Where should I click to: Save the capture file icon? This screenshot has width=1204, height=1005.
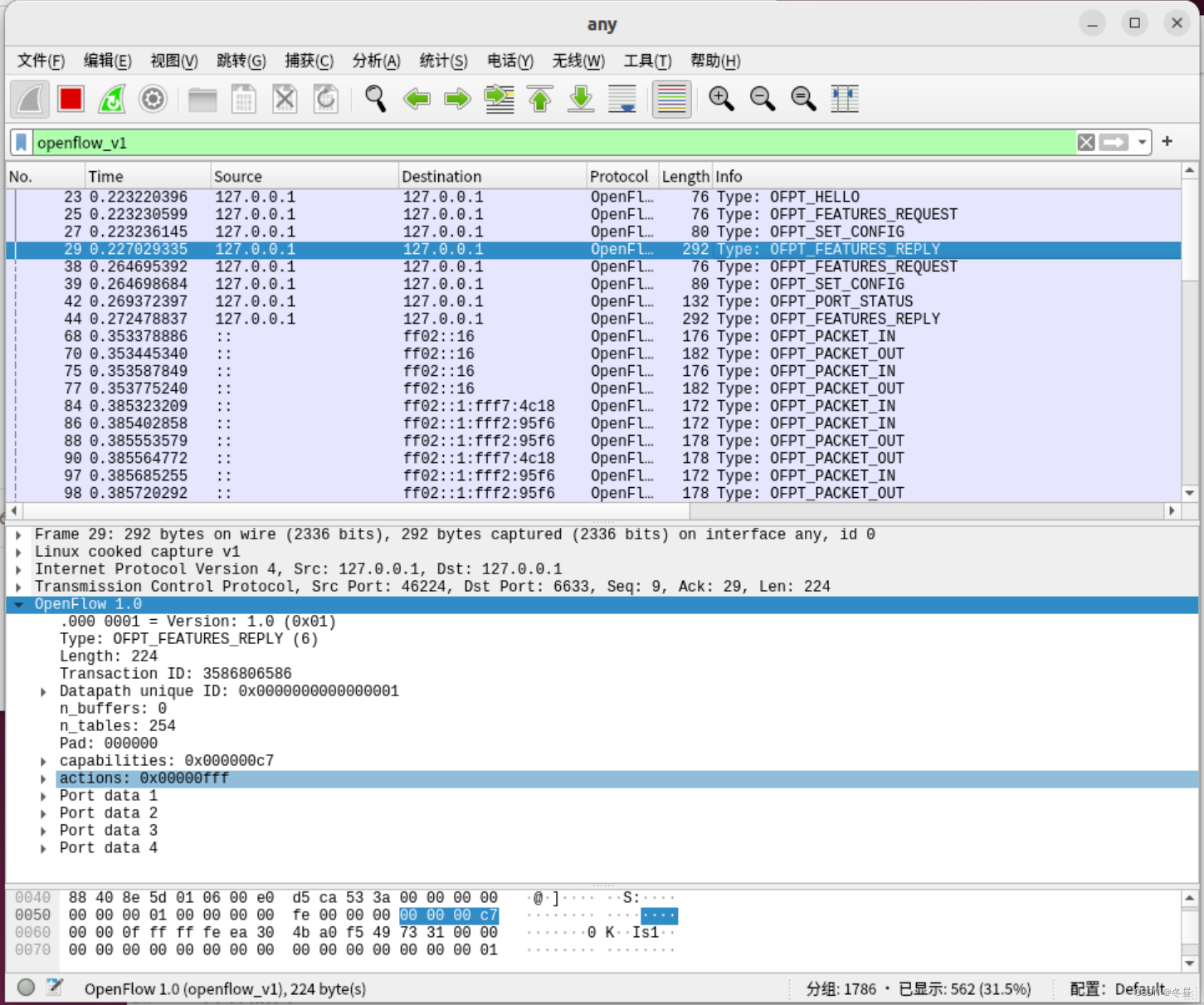(x=243, y=100)
